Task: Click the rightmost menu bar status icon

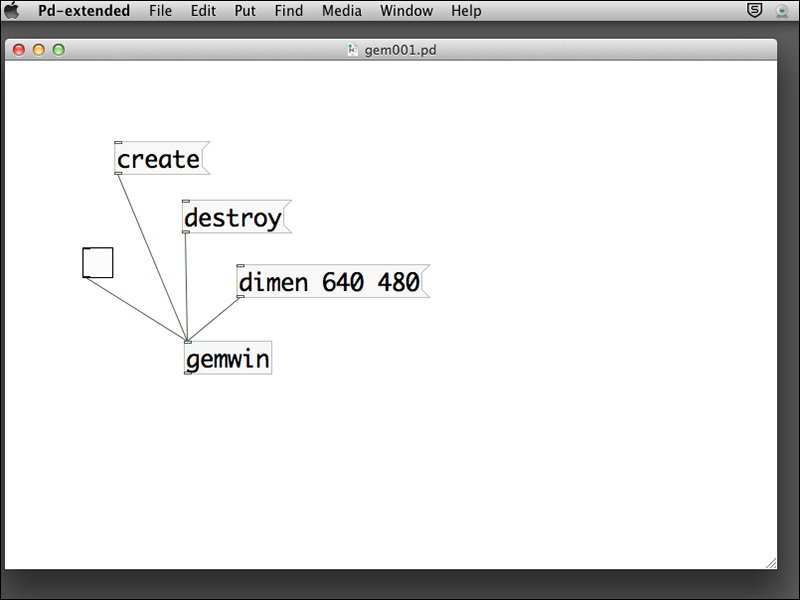Action: pyautogui.click(x=781, y=11)
